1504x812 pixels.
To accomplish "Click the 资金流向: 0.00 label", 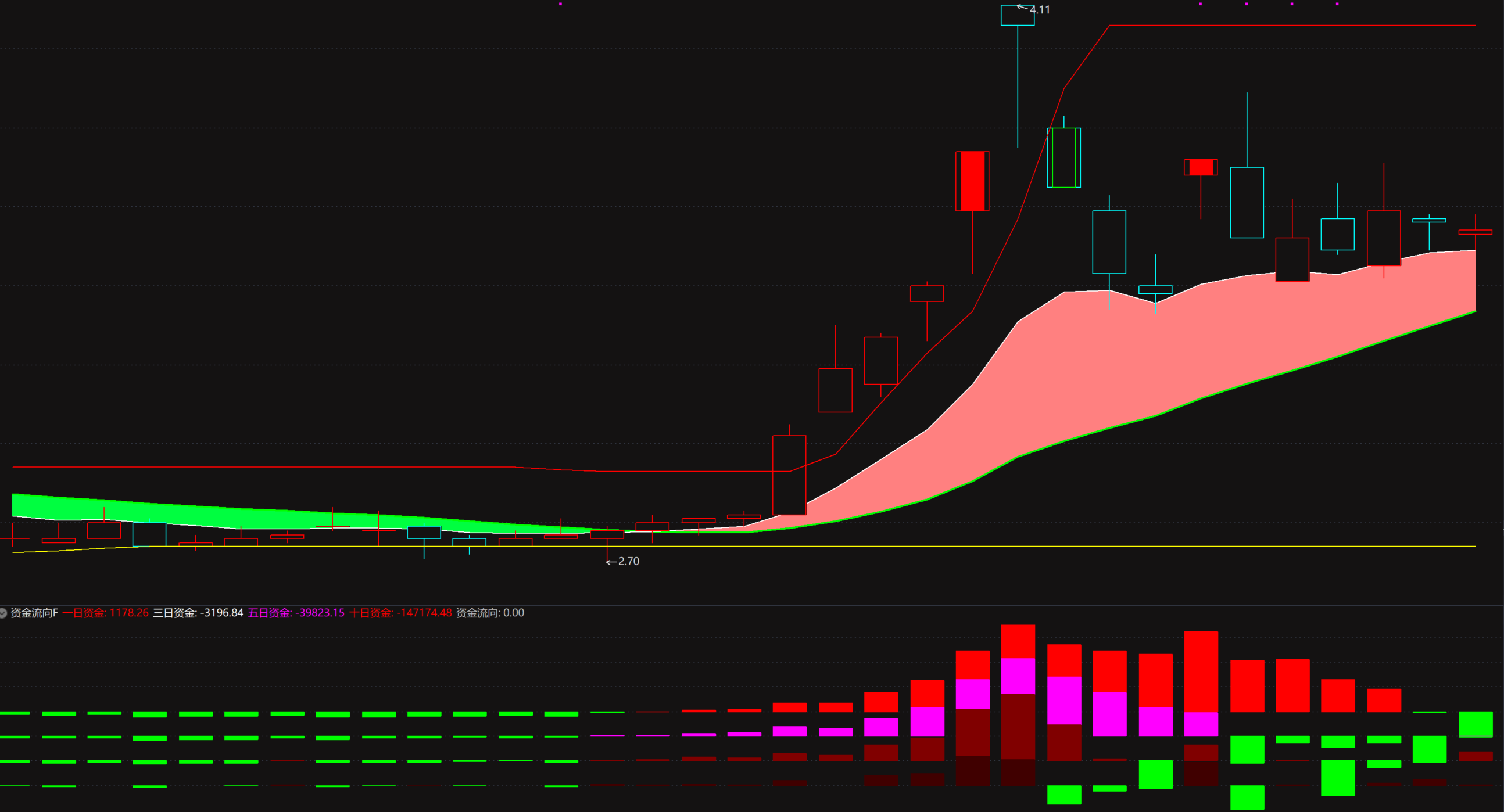I will [x=490, y=613].
